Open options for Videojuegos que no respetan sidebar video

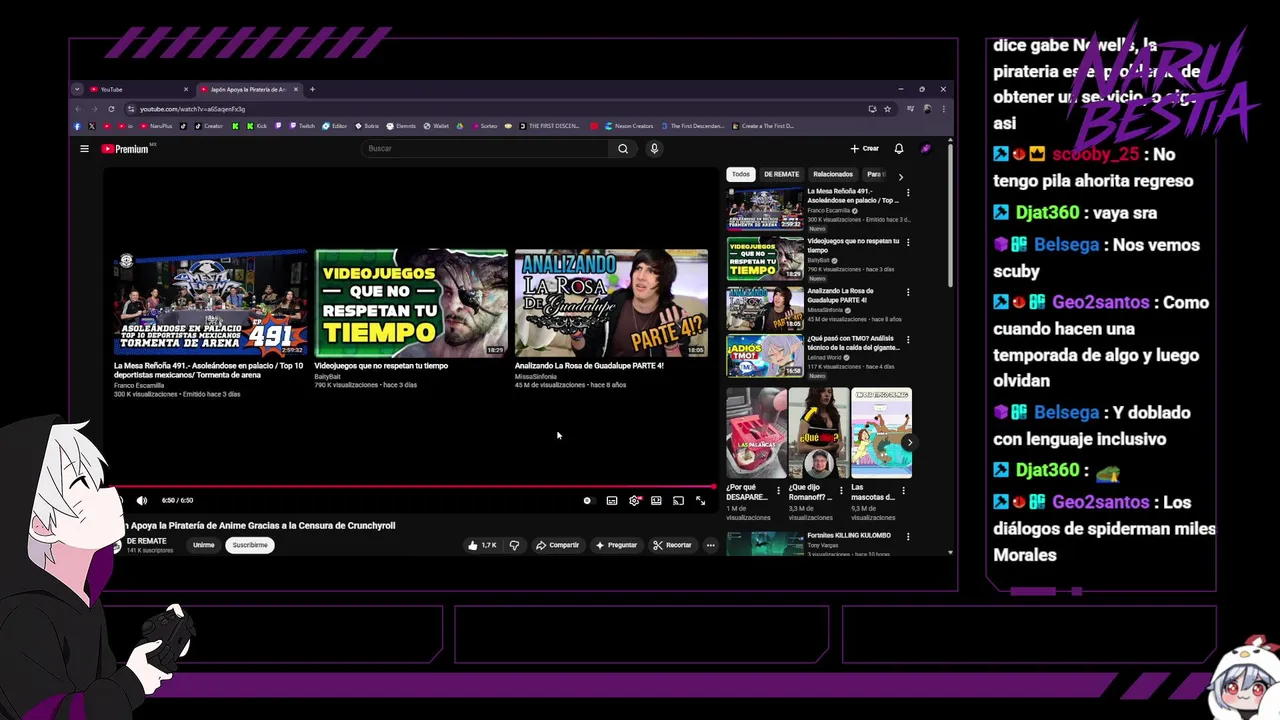pos(908,242)
